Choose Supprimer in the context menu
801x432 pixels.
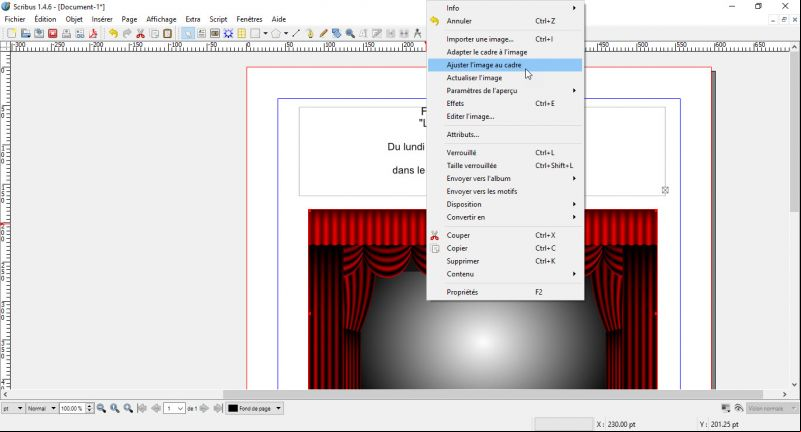pyautogui.click(x=505, y=261)
